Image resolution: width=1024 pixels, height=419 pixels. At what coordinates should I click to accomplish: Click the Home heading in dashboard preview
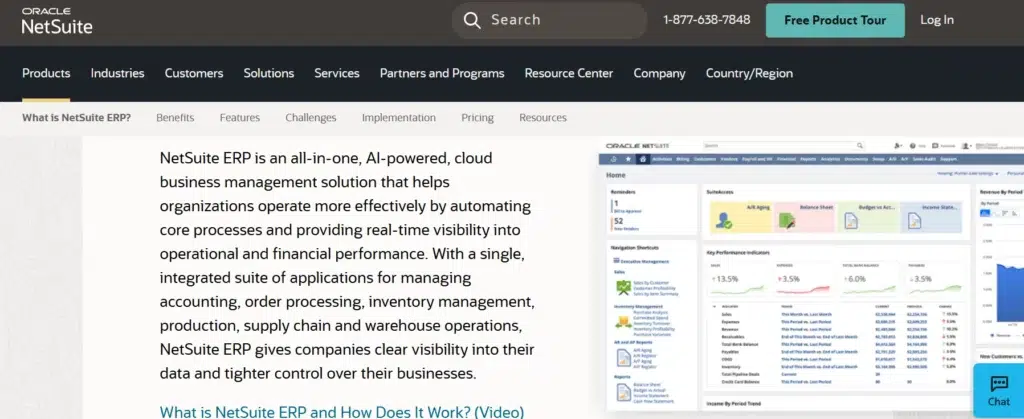616,175
